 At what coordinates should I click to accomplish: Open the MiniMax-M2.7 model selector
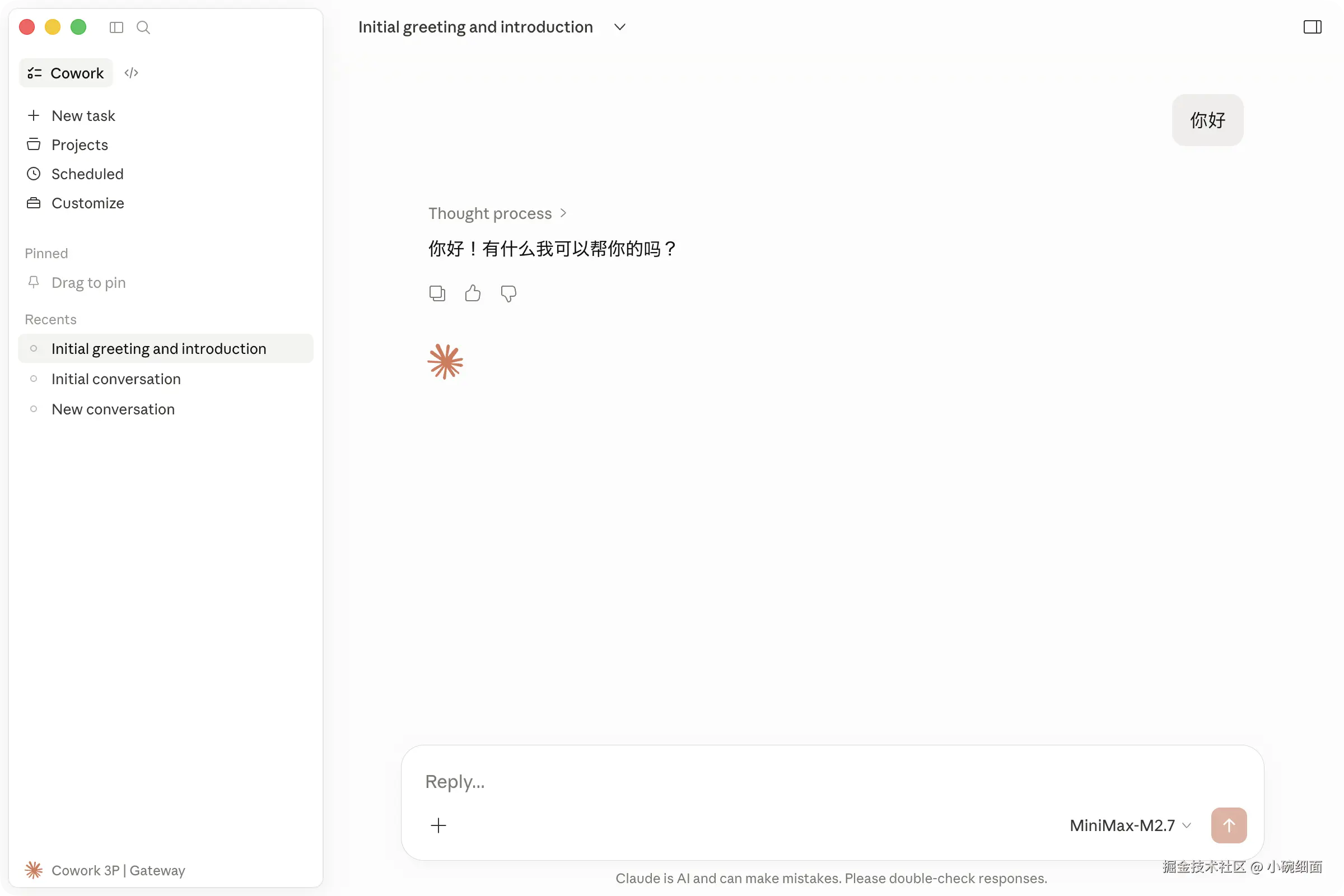1130,825
